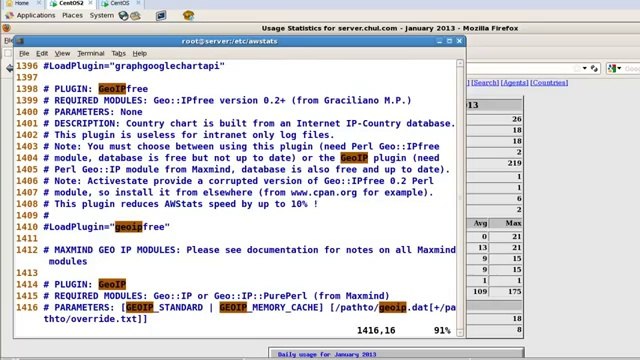Click the highlighted GeoIP on line 1398
Screen dimensions: 640x360
pos(112,89)
